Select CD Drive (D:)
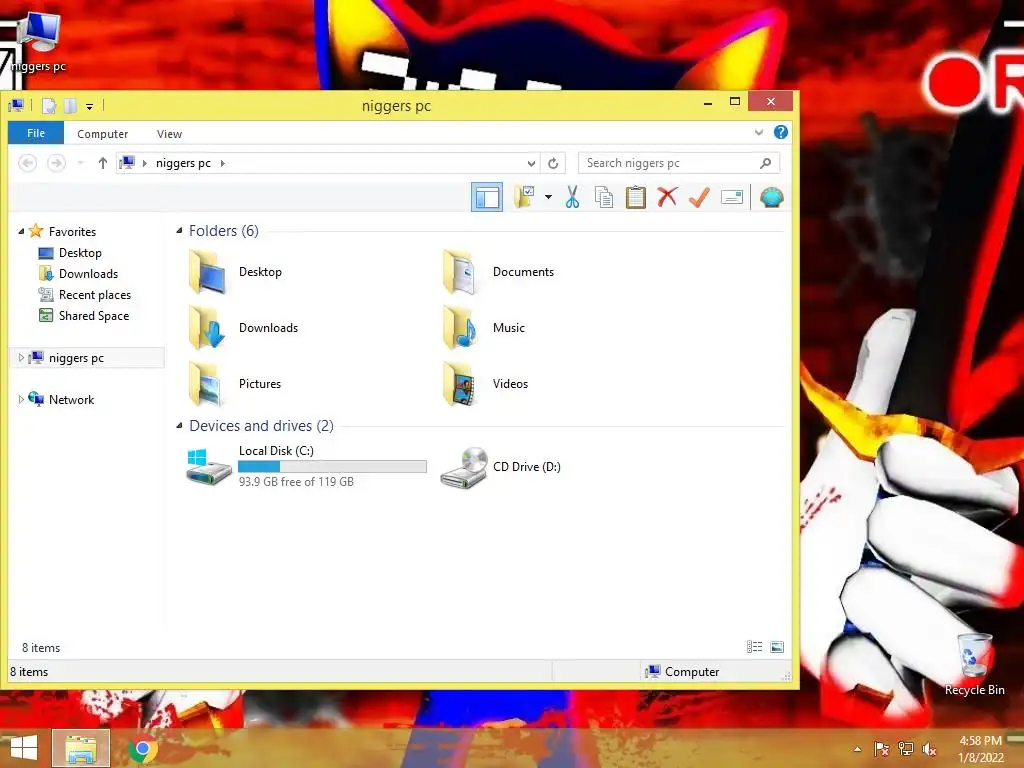The image size is (1024, 768). [500, 466]
